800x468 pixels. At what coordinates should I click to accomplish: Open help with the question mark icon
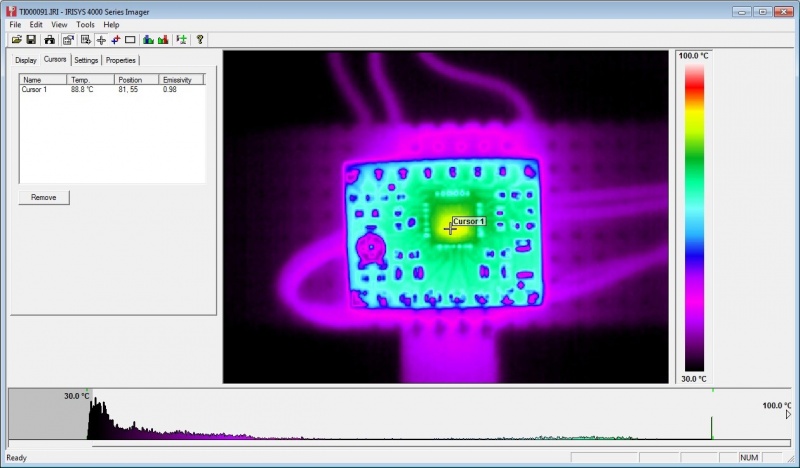pos(200,39)
